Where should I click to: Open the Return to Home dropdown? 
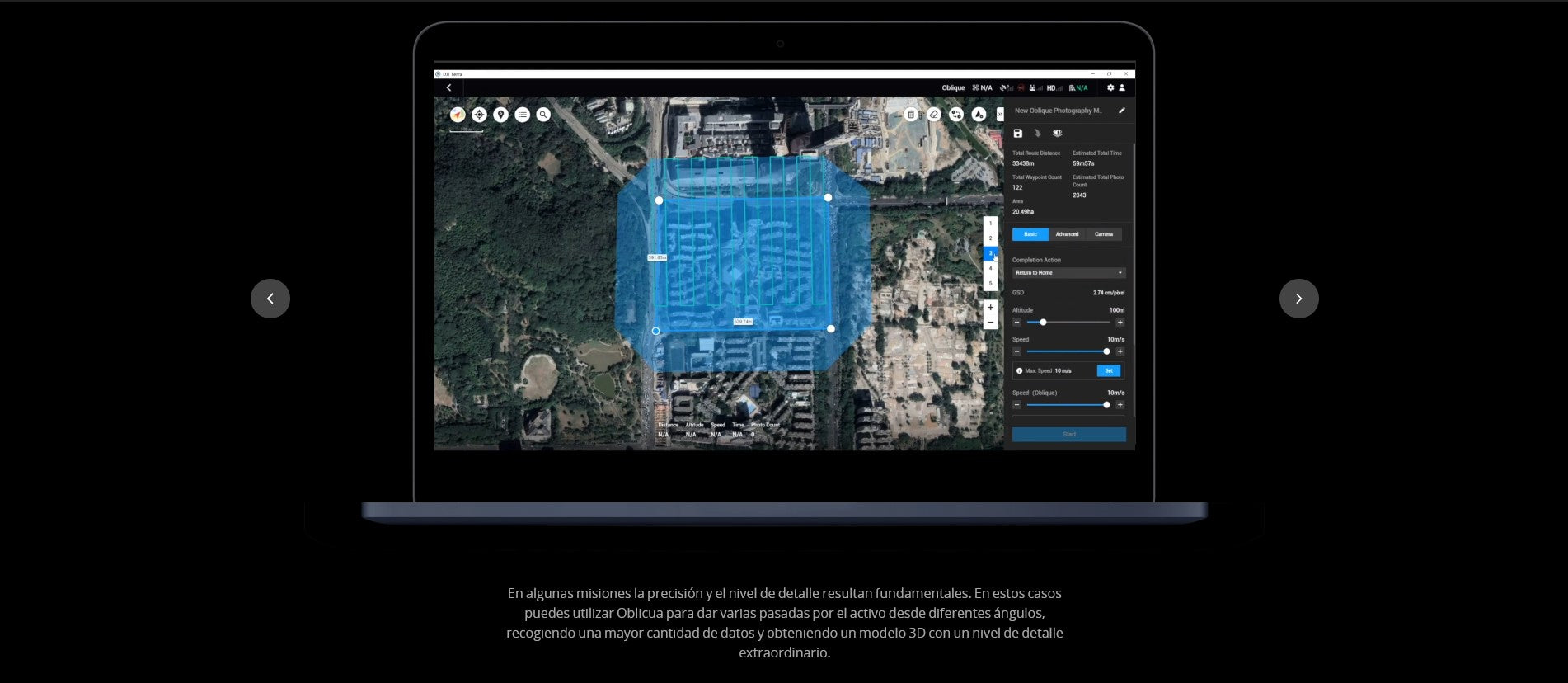pyautogui.click(x=1068, y=273)
